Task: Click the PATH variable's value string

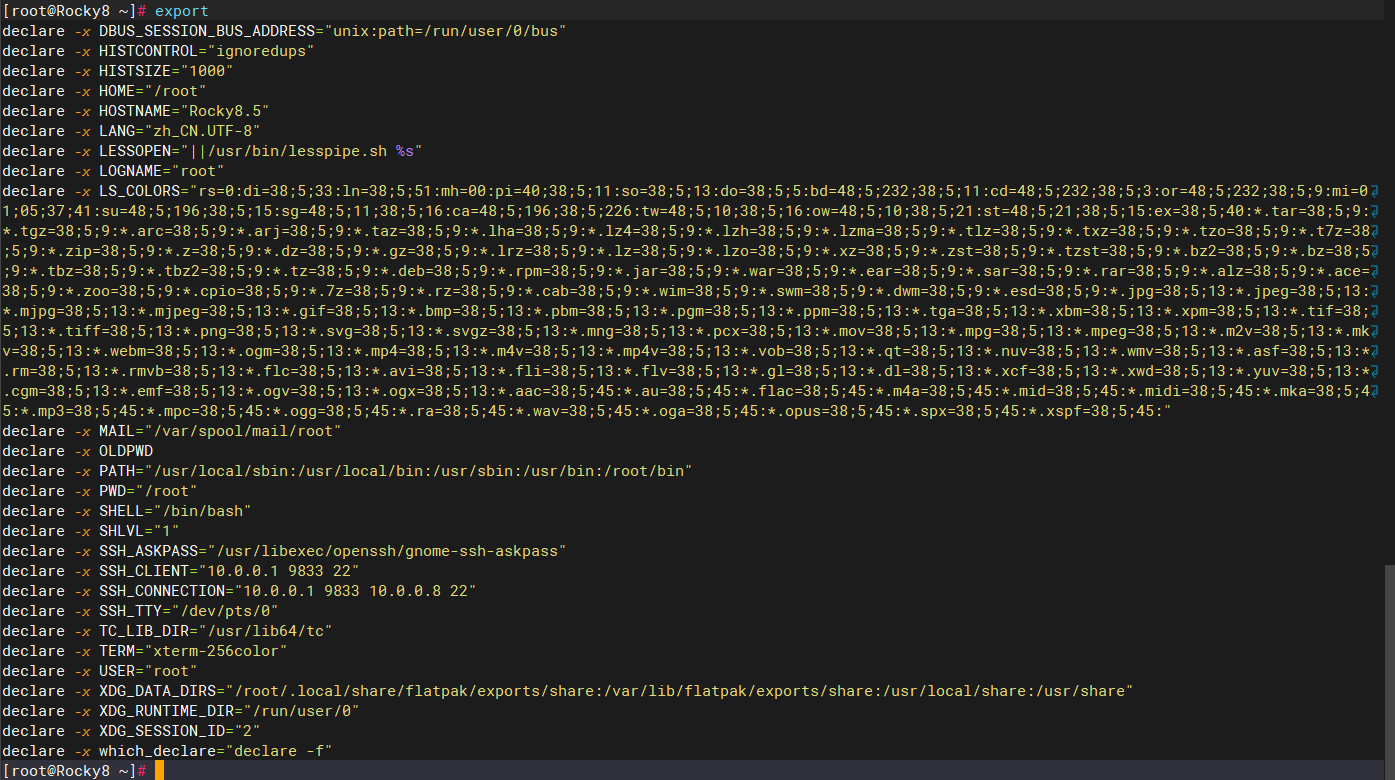Action: click(x=418, y=471)
